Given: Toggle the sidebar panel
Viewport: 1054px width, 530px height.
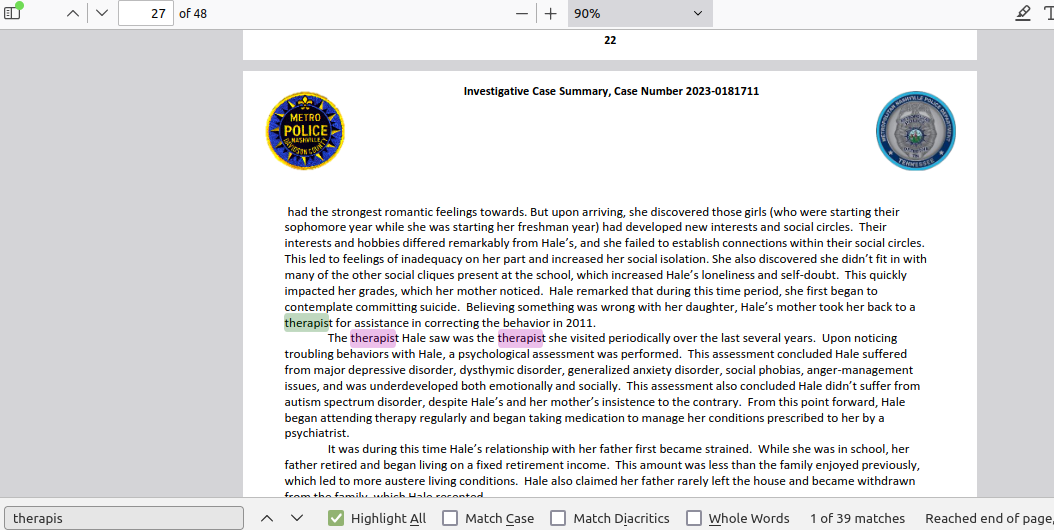Looking at the screenshot, I should [x=12, y=13].
